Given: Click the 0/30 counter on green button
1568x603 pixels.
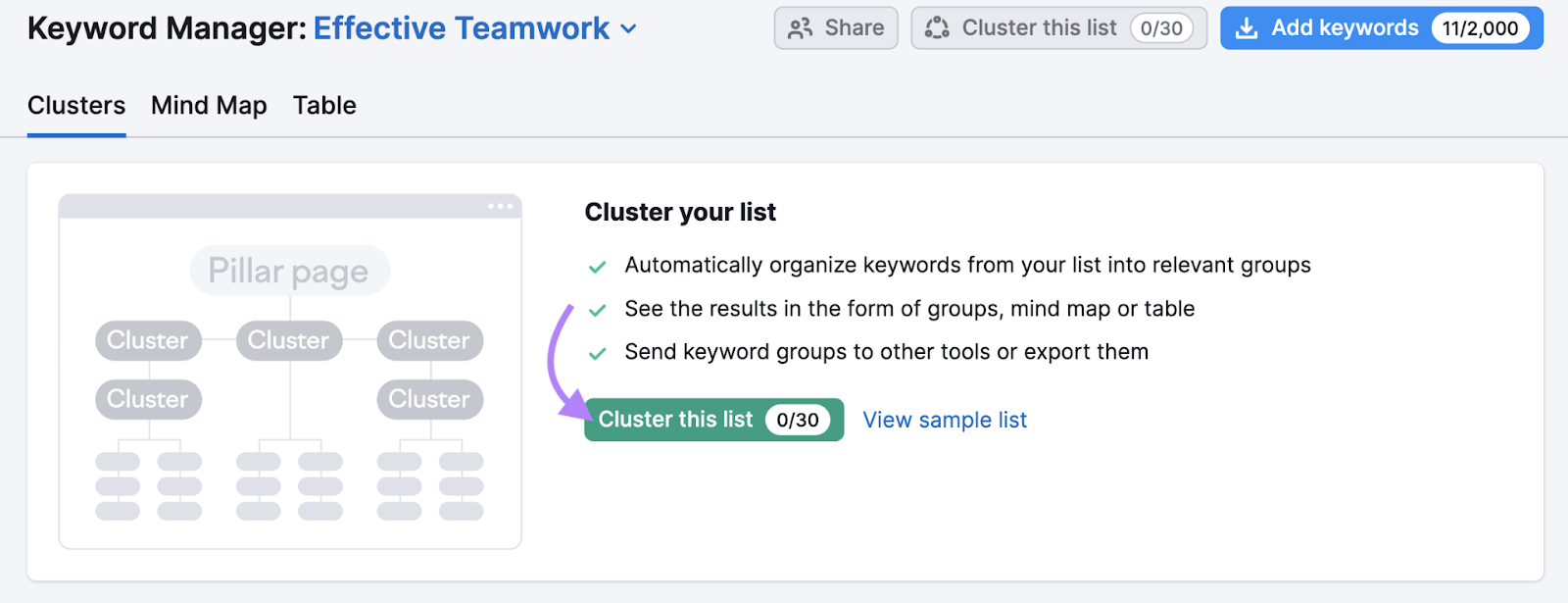Looking at the screenshot, I should pyautogui.click(x=798, y=420).
